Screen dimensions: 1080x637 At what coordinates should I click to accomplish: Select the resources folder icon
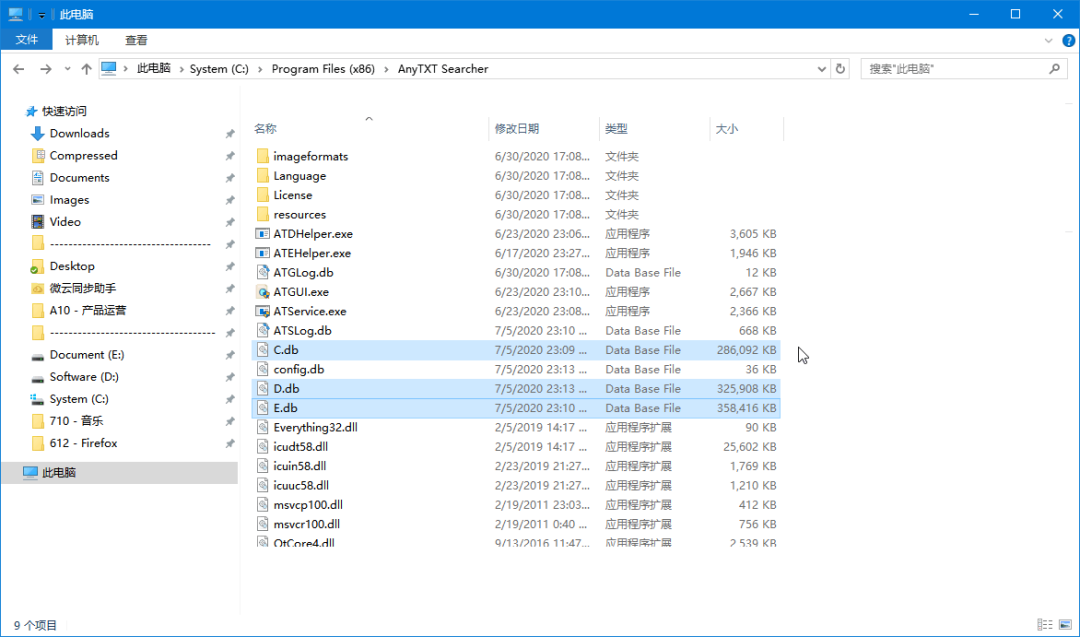[262, 214]
